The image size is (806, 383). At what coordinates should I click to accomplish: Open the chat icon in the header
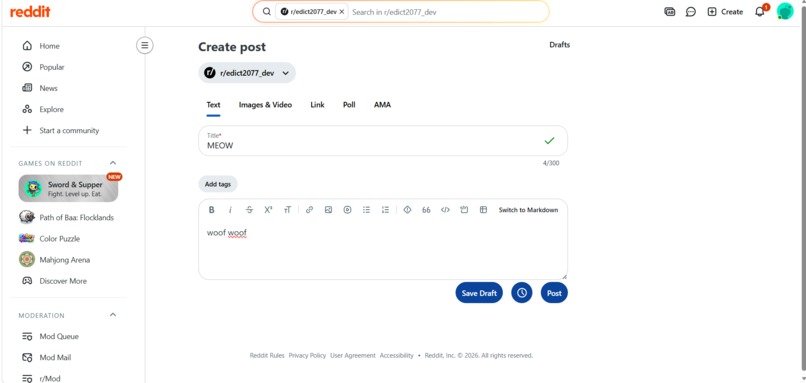point(691,12)
